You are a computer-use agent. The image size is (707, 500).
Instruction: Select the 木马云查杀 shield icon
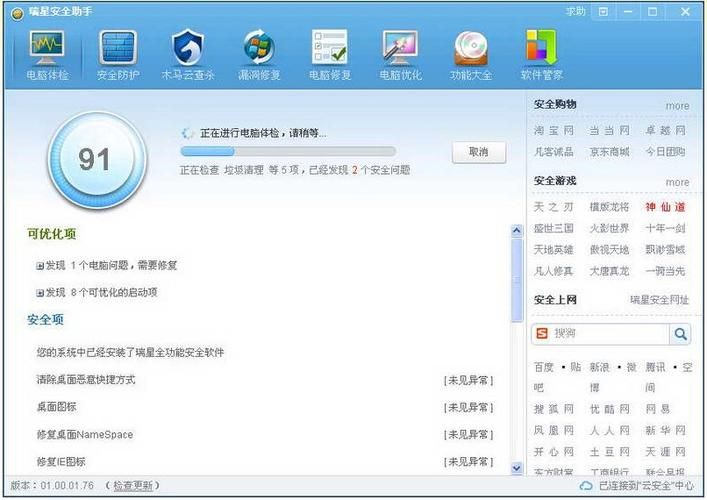(x=188, y=48)
